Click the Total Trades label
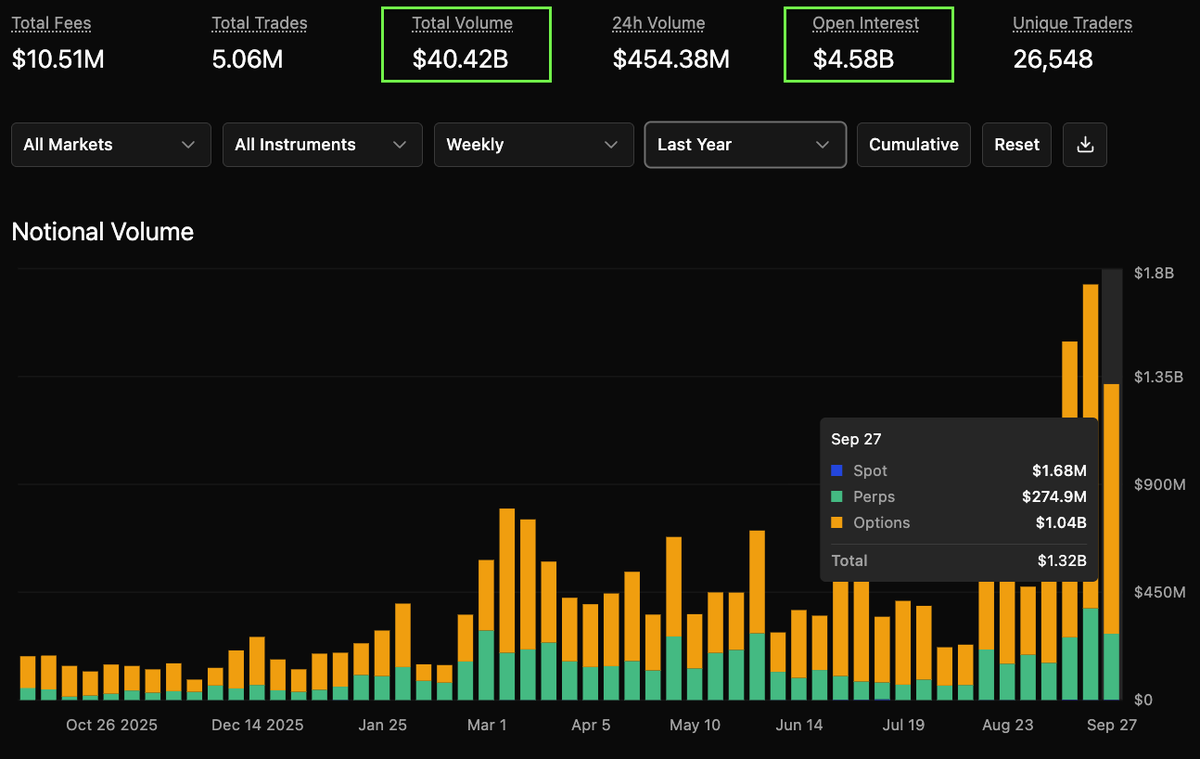The height and width of the screenshot is (759, 1200). pyautogui.click(x=260, y=23)
